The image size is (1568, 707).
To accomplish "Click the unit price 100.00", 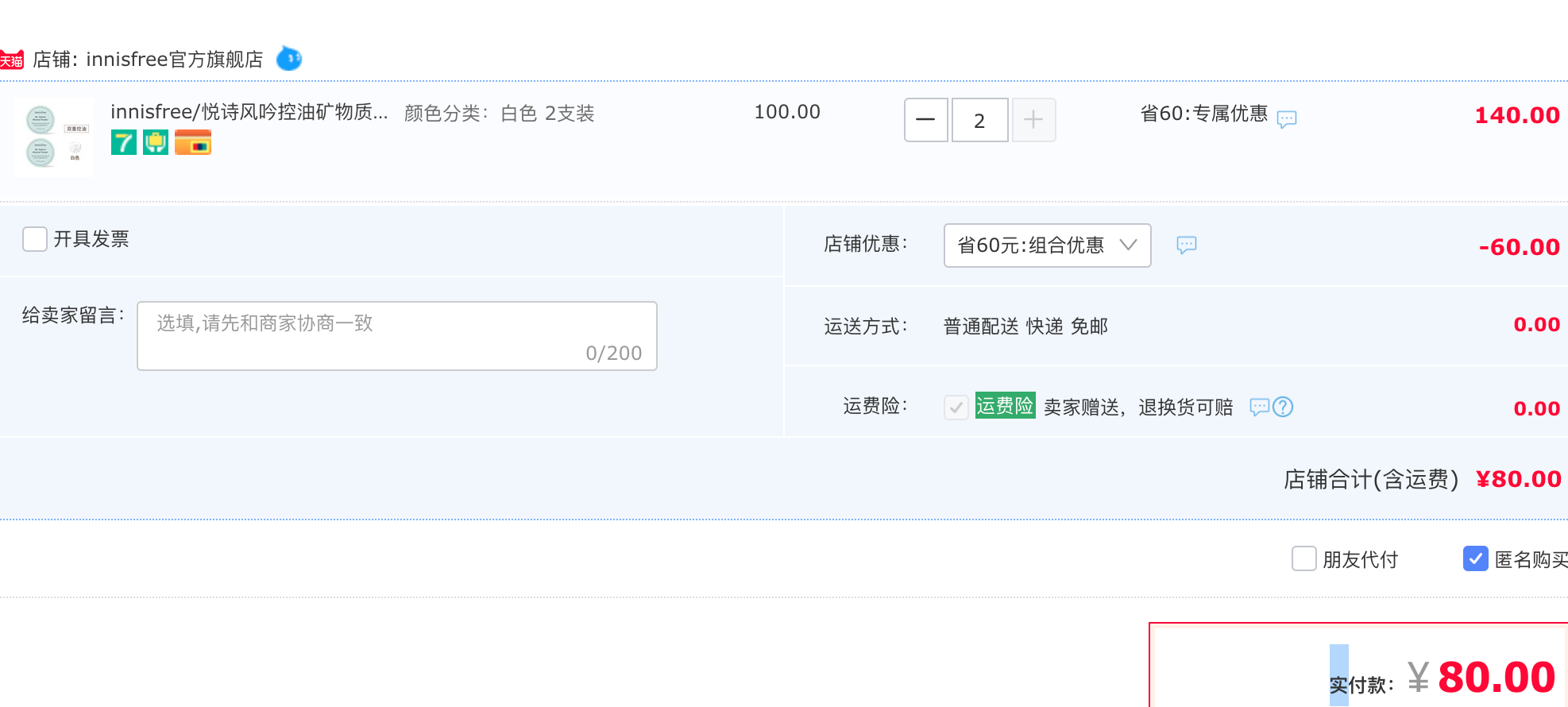I will (x=787, y=112).
